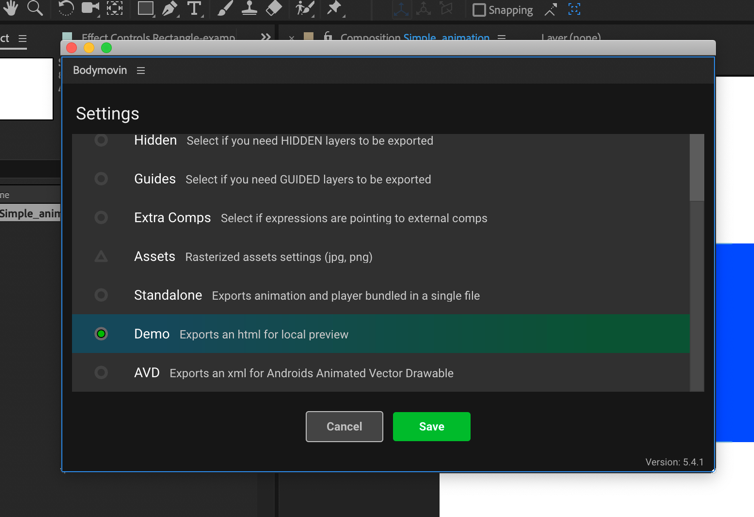Enable the Snapping checkbox
Image resolution: width=754 pixels, height=517 pixels.
click(479, 10)
